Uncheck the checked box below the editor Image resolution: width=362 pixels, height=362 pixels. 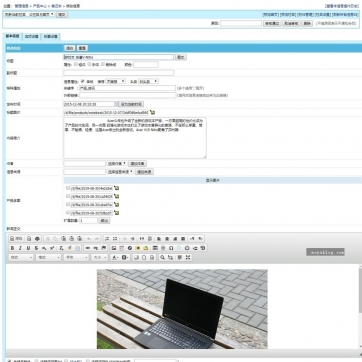[x=9, y=361]
